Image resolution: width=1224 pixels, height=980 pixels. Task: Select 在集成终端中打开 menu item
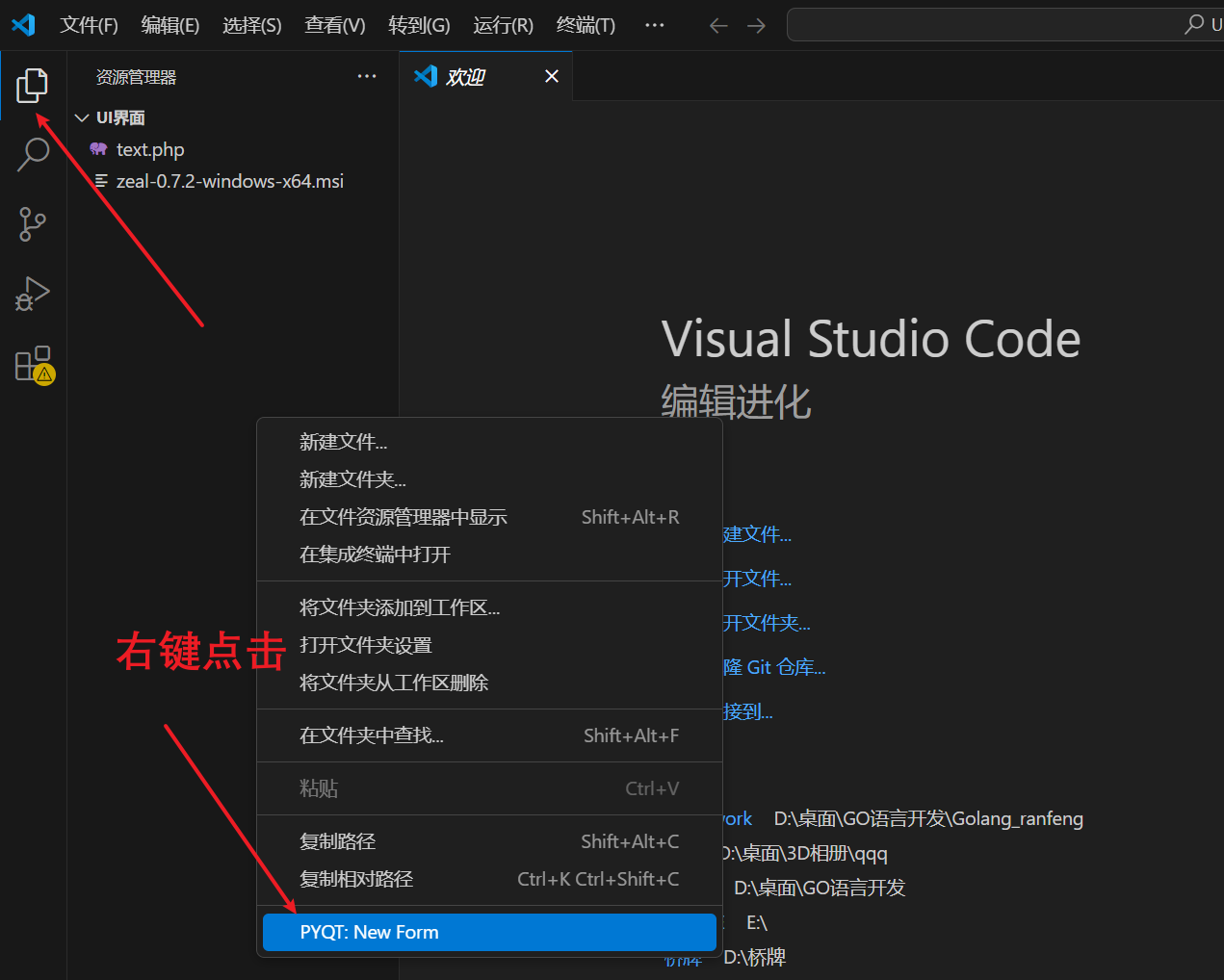coord(489,554)
